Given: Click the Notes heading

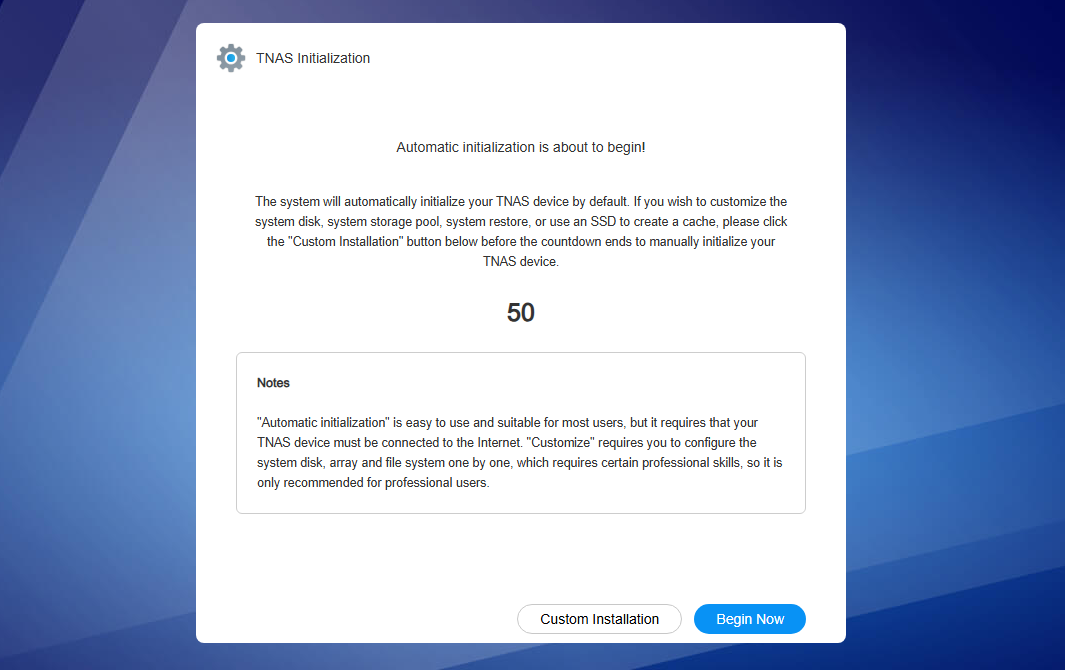Looking at the screenshot, I should click(273, 383).
